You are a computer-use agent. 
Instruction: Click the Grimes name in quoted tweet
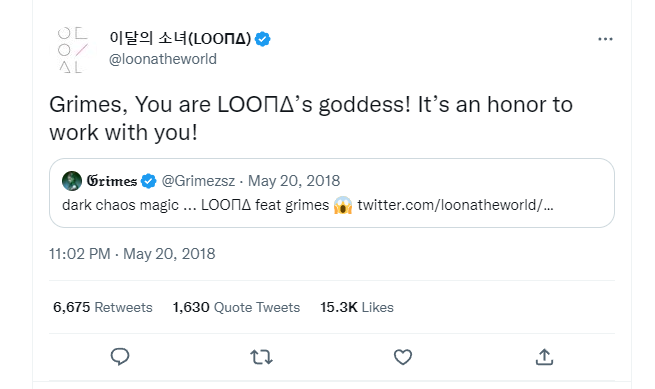tap(112, 181)
